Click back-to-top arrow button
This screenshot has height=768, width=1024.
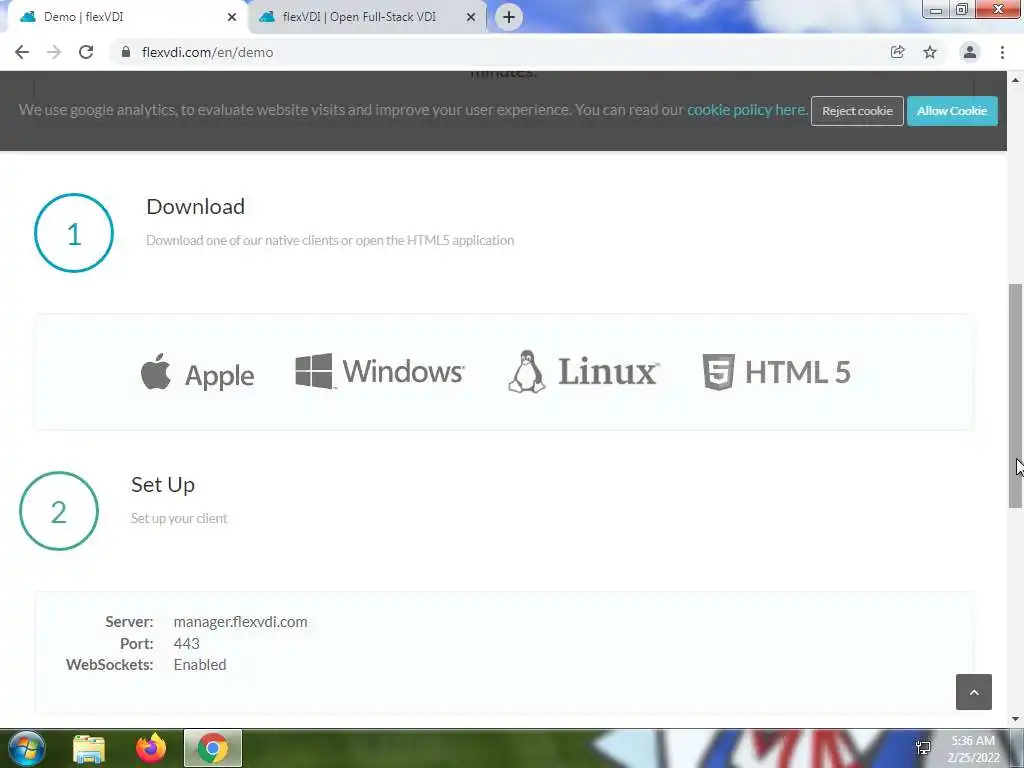click(974, 692)
